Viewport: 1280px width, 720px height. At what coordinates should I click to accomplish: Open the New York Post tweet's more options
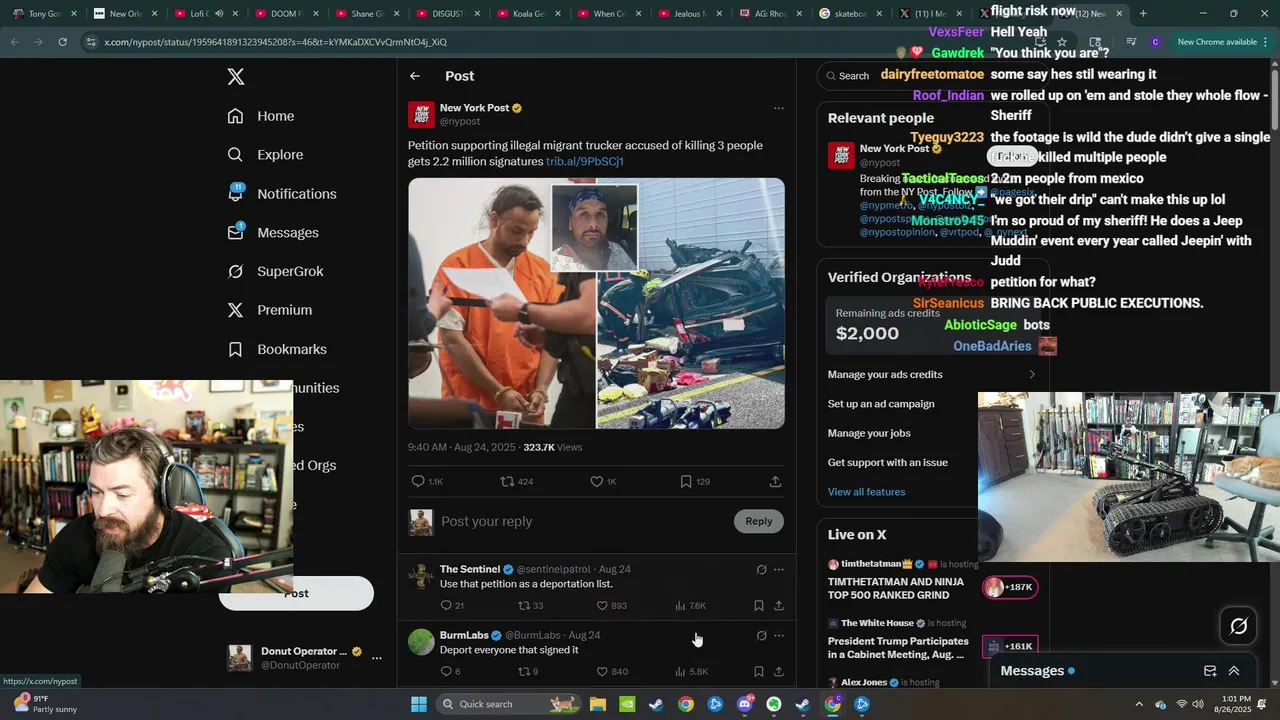click(x=779, y=108)
